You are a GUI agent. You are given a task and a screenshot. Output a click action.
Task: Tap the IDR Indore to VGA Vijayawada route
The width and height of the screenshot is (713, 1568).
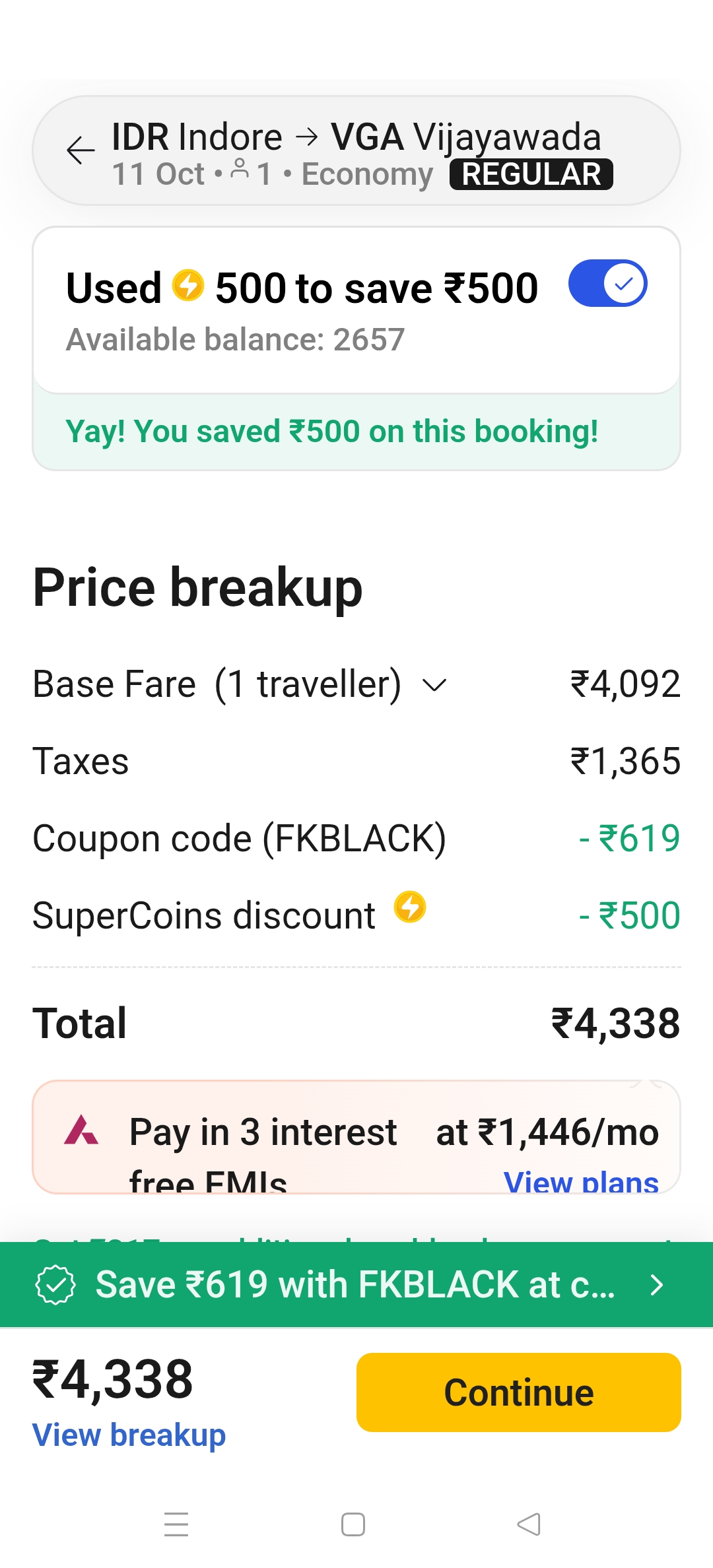point(356,137)
